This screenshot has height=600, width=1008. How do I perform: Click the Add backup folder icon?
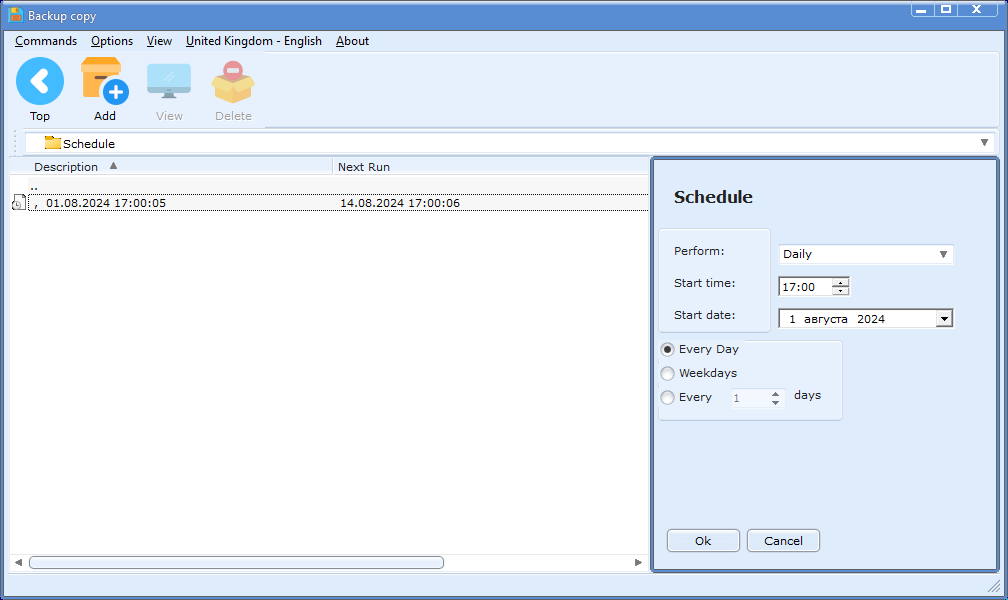[x=104, y=82]
